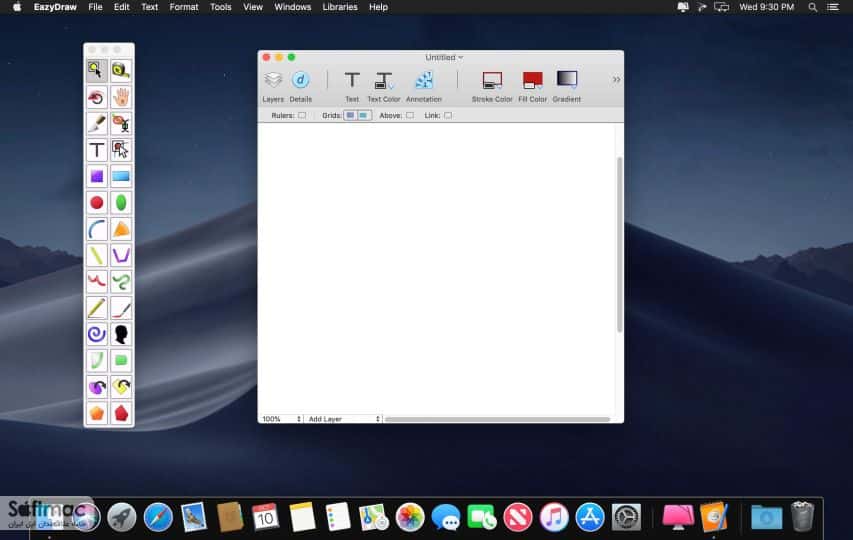Screen dimensions: 853x540
Task: Click the vertical scrollbar of canvas
Action: [x=619, y=245]
